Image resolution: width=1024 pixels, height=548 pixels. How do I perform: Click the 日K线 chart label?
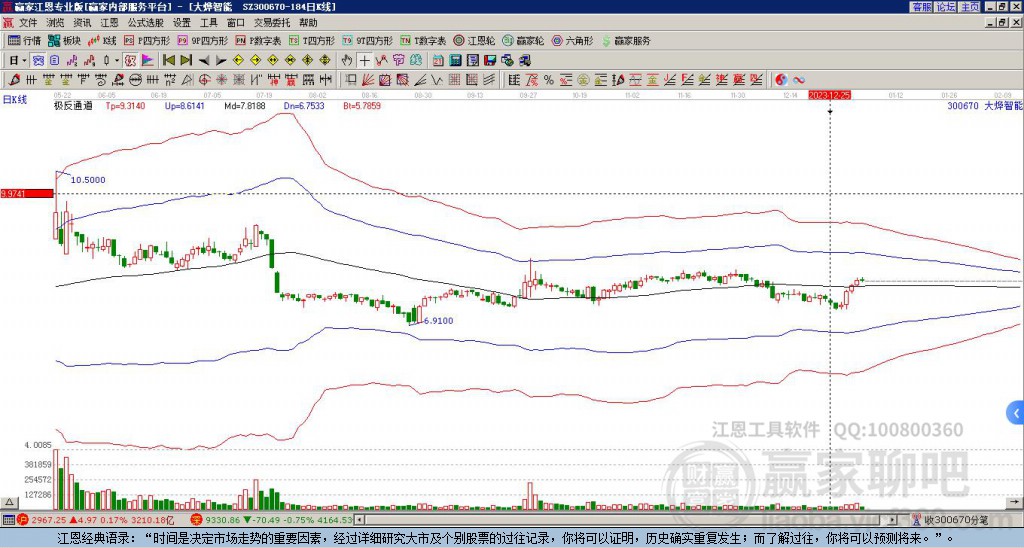click(x=15, y=100)
